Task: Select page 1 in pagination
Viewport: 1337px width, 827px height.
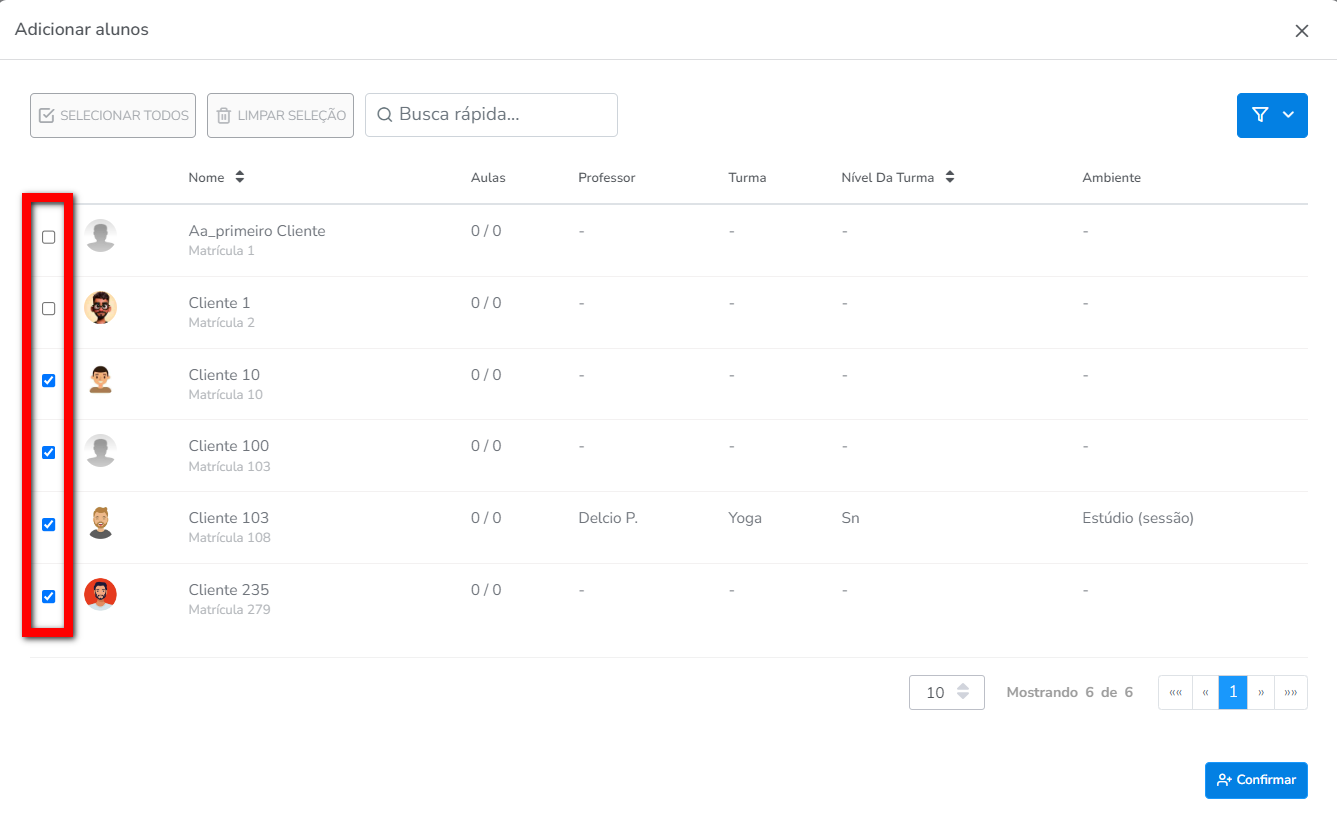Action: coord(1233,692)
